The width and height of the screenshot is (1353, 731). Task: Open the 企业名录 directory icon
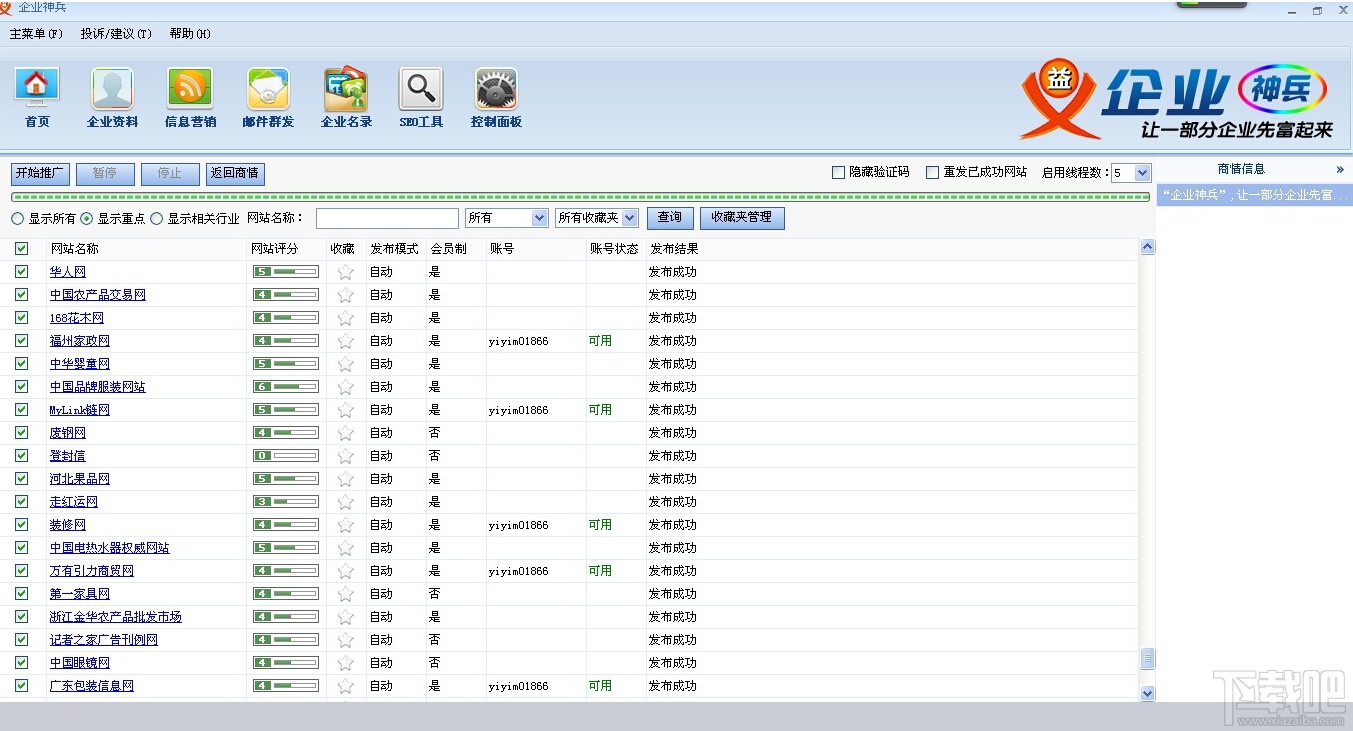[346, 98]
